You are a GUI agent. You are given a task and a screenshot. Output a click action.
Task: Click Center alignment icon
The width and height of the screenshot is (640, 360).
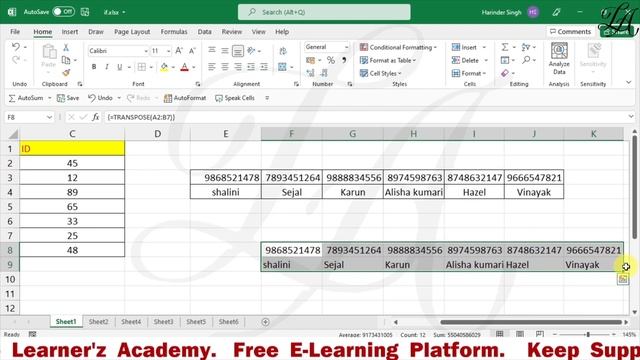tap(225, 67)
